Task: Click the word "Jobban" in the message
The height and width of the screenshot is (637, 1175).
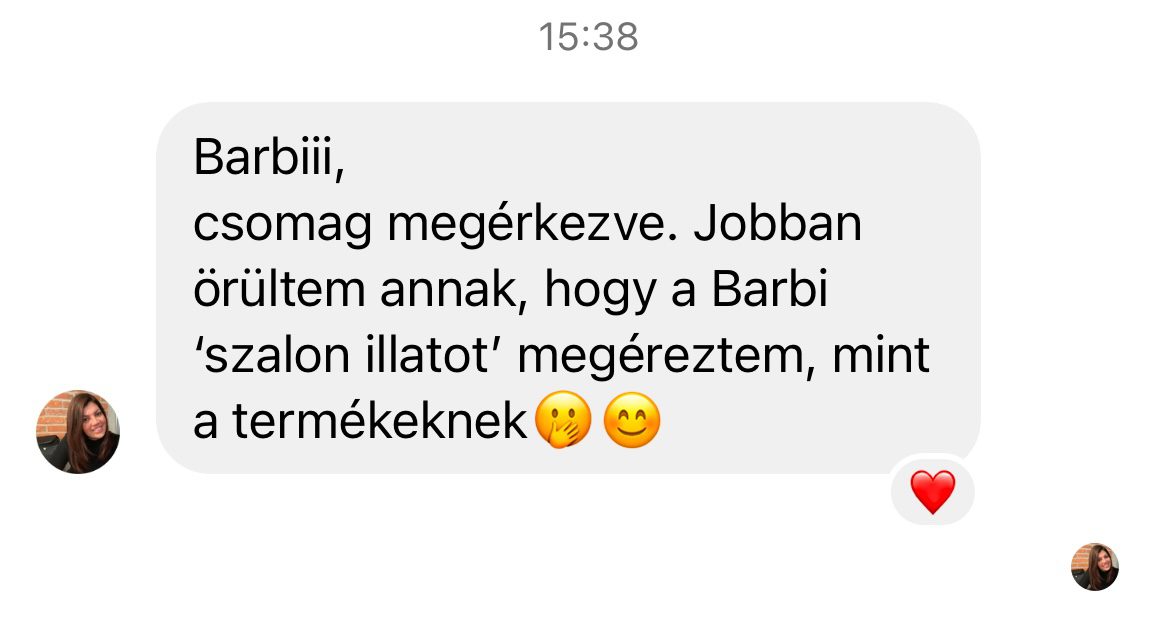Action: click(778, 223)
